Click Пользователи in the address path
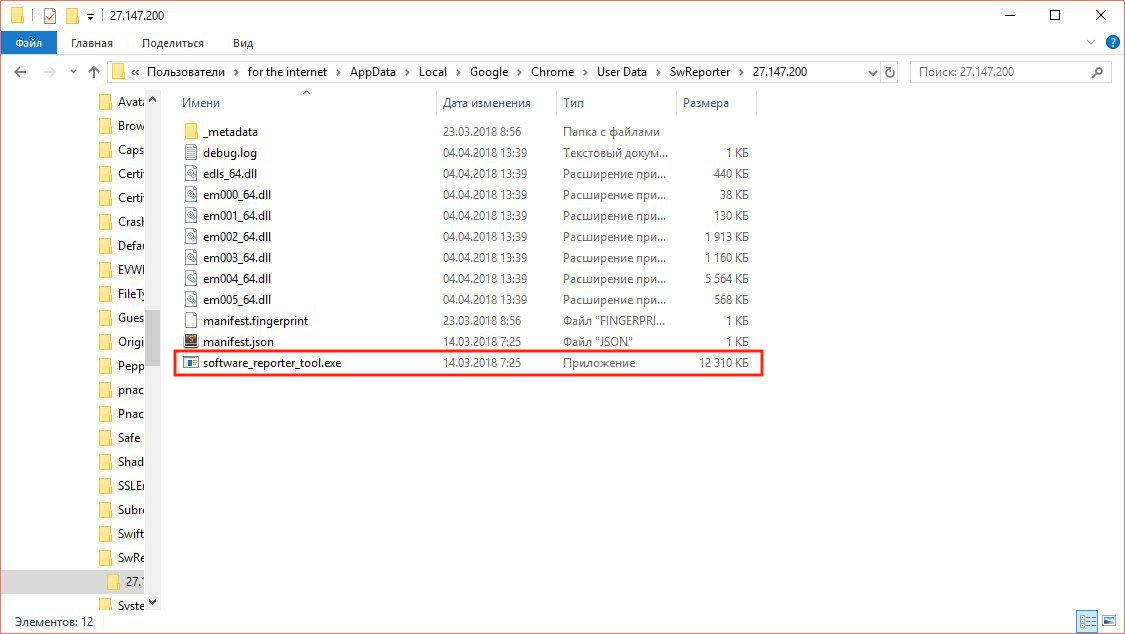Image resolution: width=1125 pixels, height=634 pixels. [x=186, y=72]
